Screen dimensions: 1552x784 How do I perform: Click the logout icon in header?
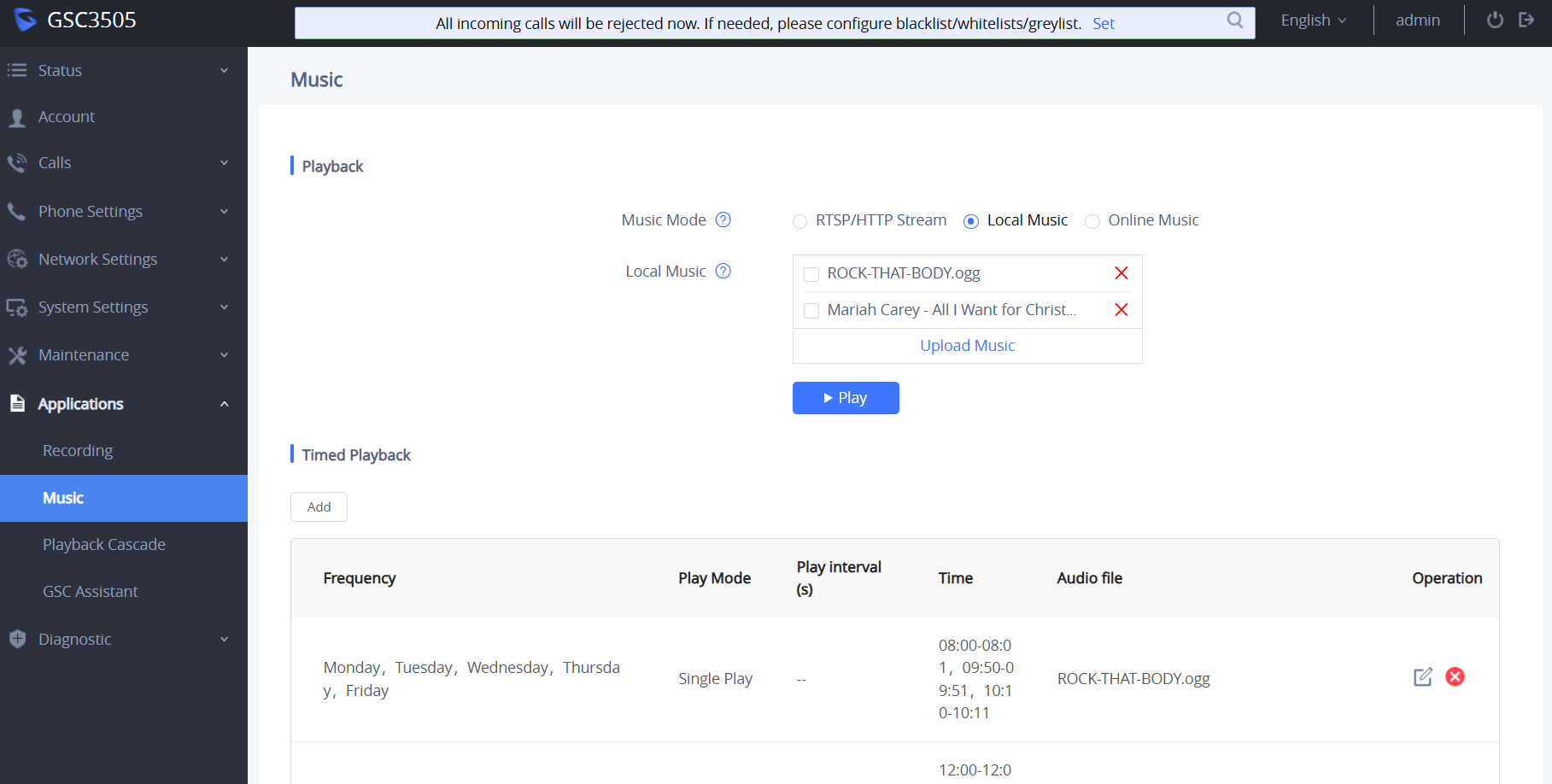[x=1526, y=20]
